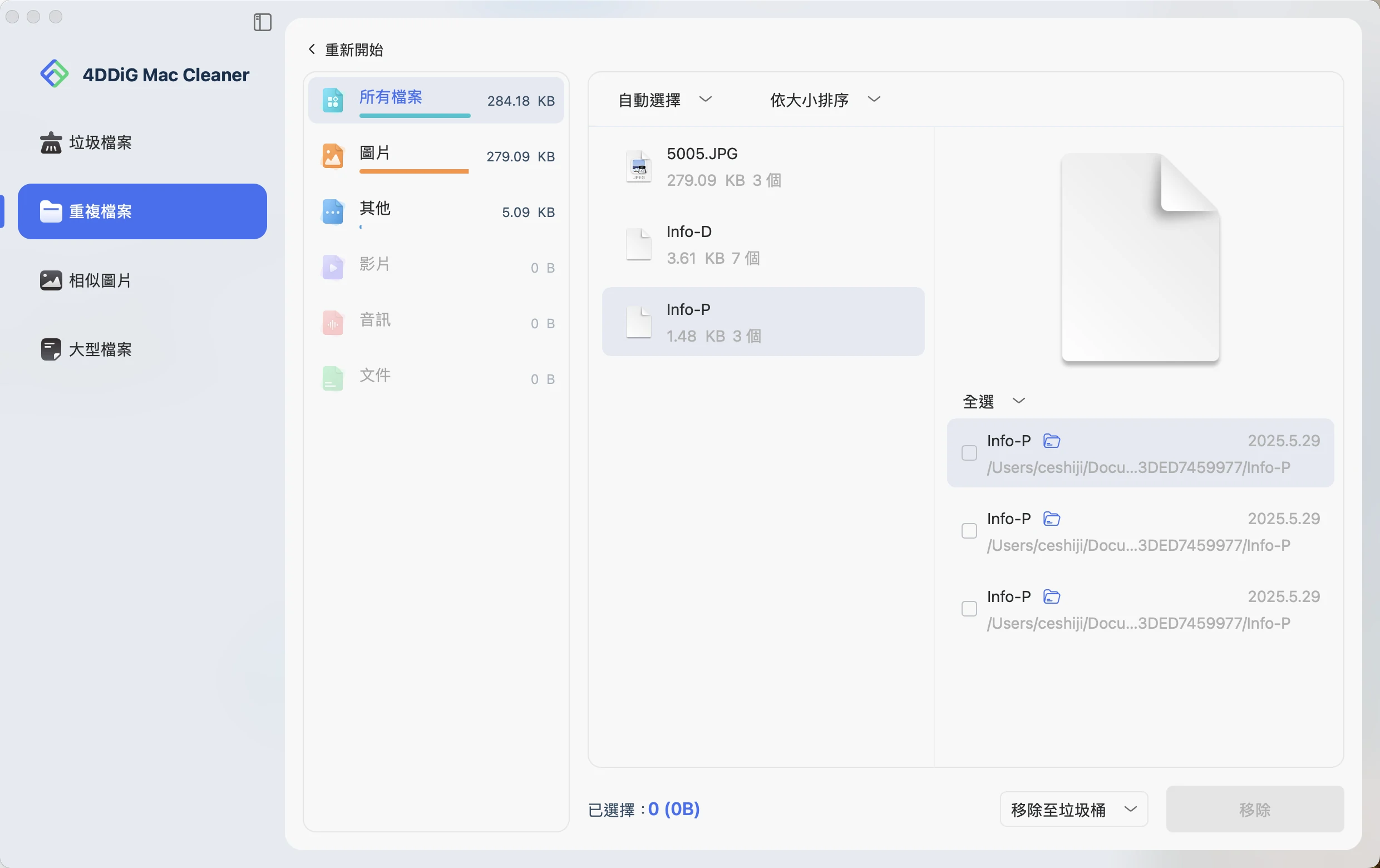Screen dimensions: 1380x868
Task: Click the 移除 remove button
Action: (x=1254, y=809)
